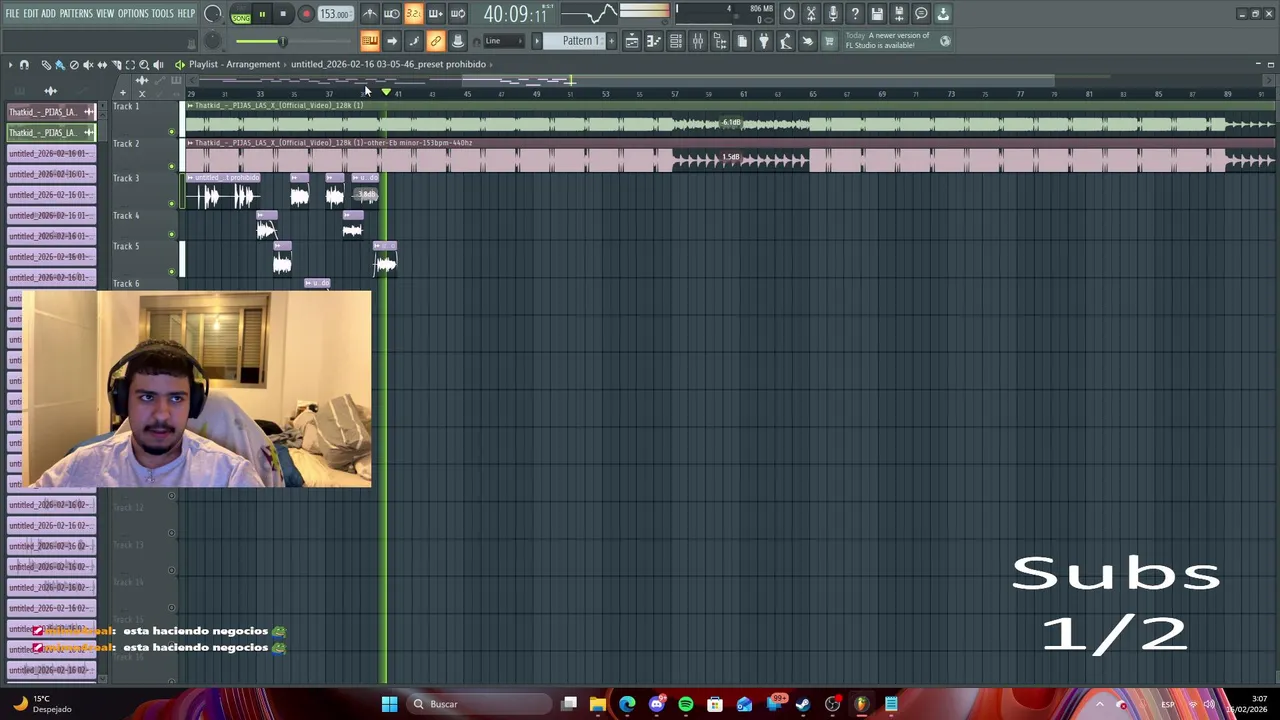Open the project picker copy icon
1280x720 pixels.
(742, 41)
